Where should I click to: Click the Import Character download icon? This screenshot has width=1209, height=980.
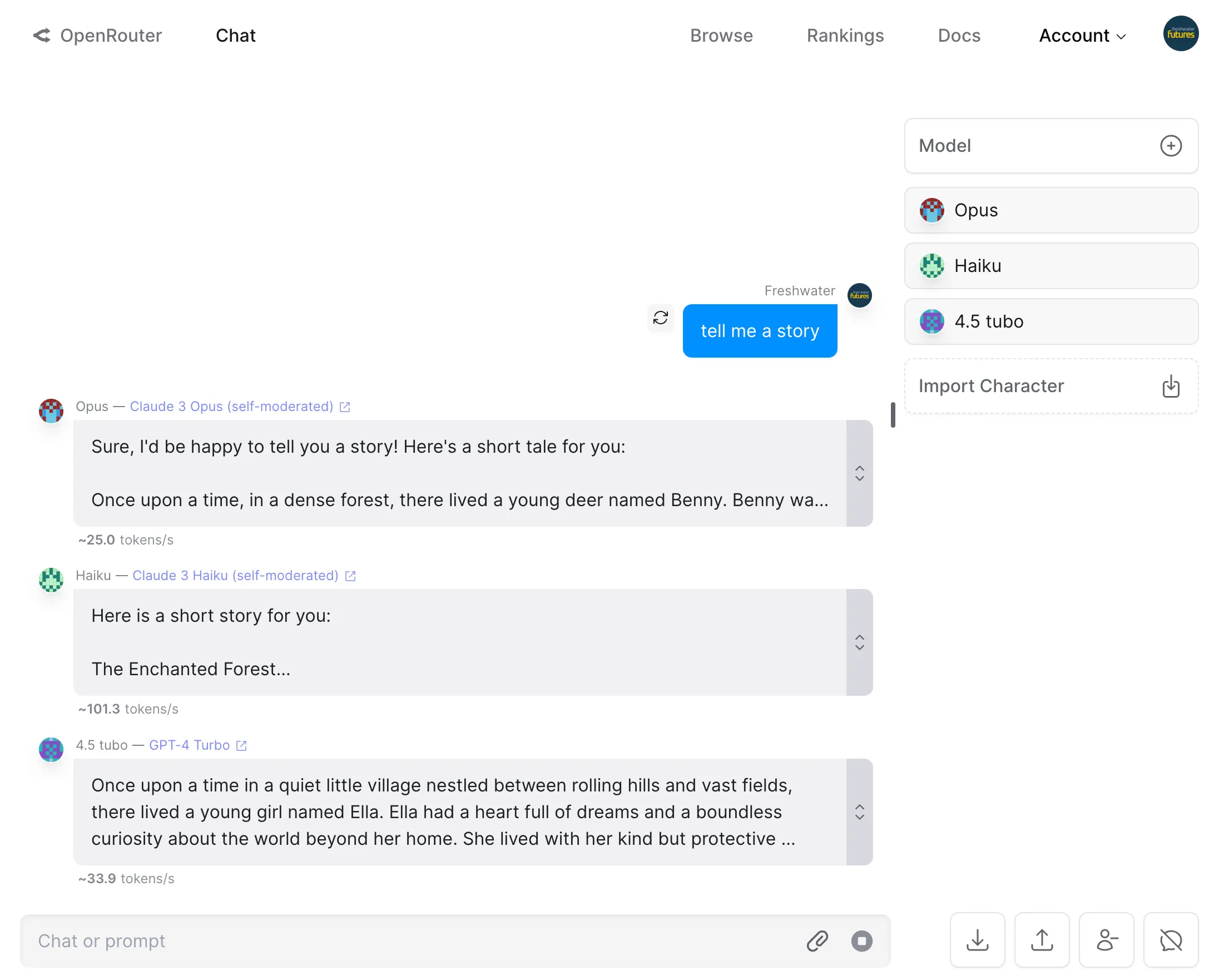1170,386
